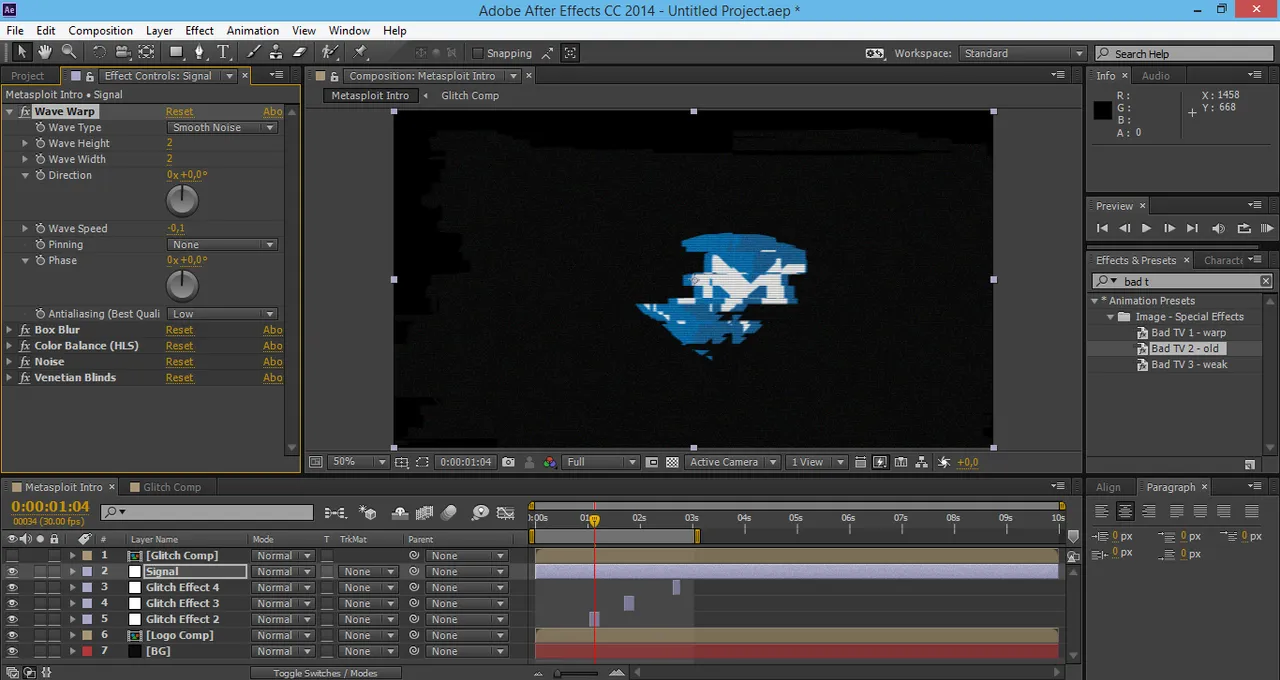The image size is (1280, 680).
Task: Toggle the transparency grid icon
Action: point(672,462)
